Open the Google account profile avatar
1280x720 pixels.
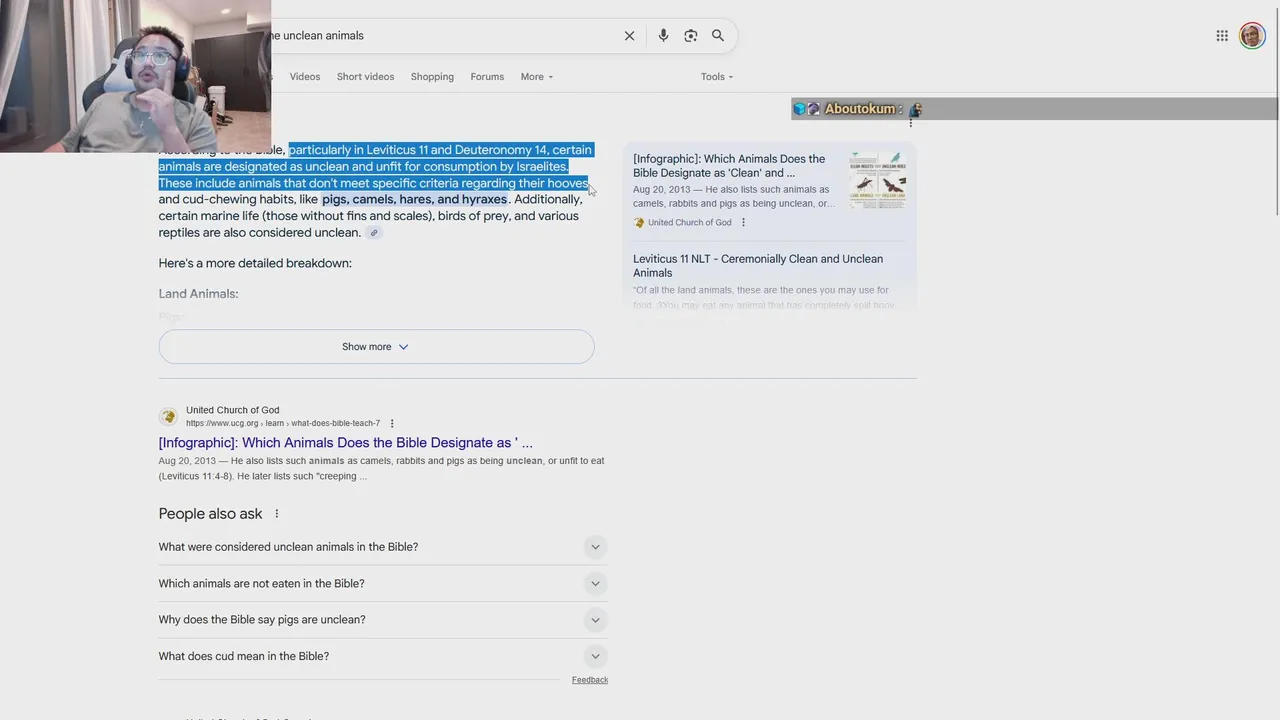point(1252,36)
